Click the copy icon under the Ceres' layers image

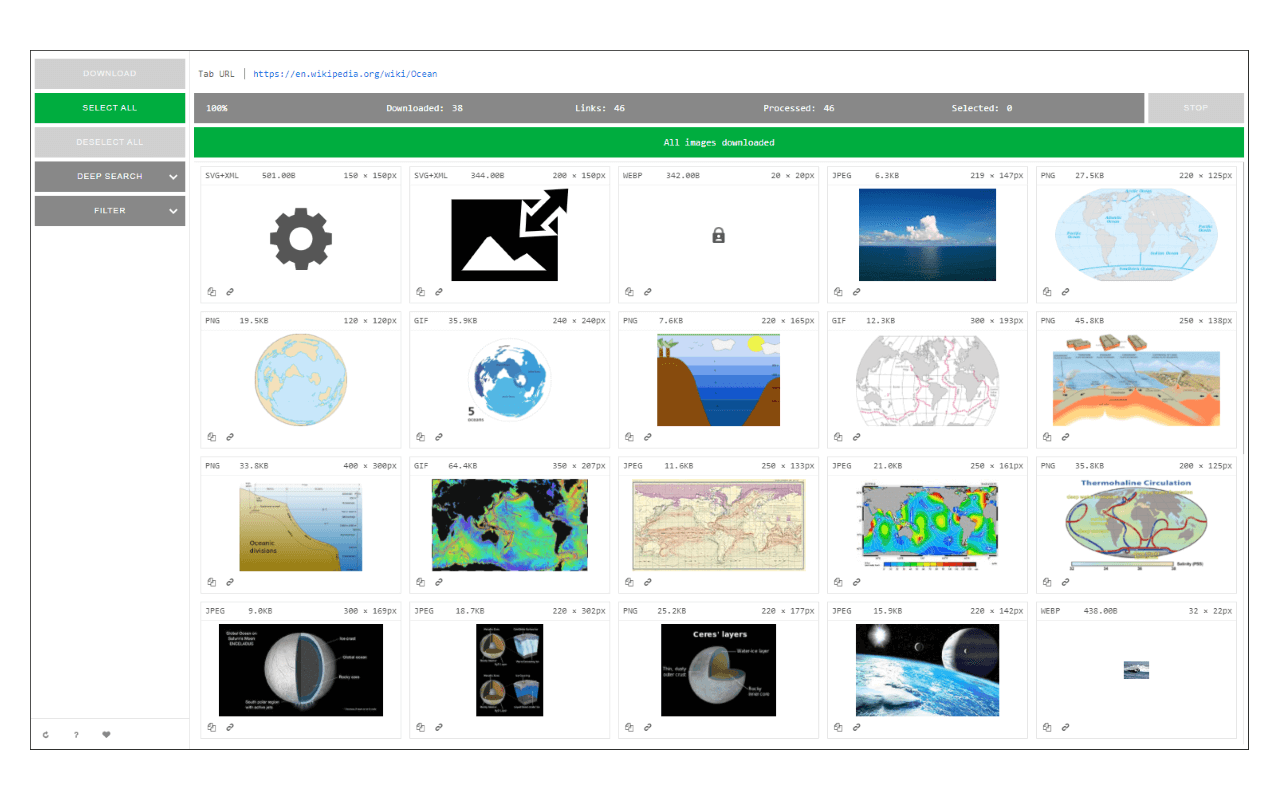629,727
